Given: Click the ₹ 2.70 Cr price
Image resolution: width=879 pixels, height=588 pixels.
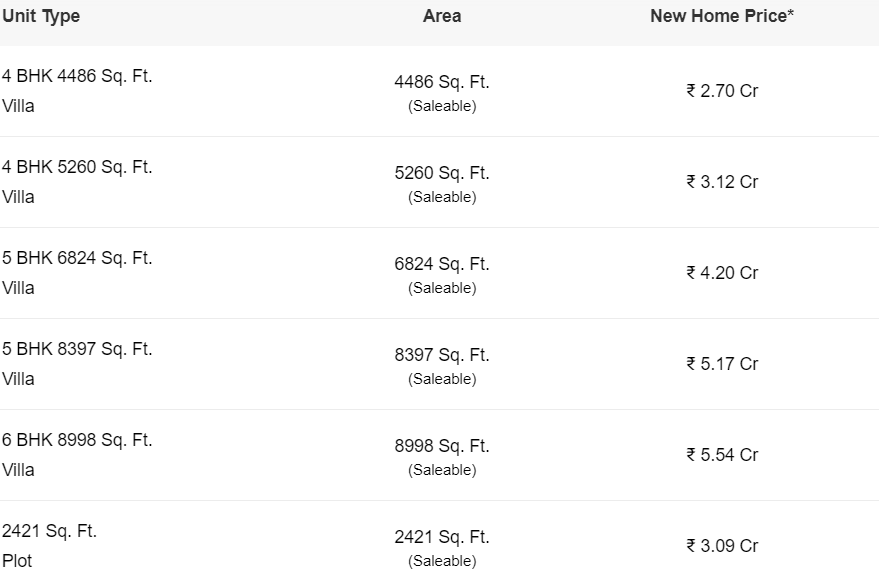Looking at the screenshot, I should click(722, 91).
